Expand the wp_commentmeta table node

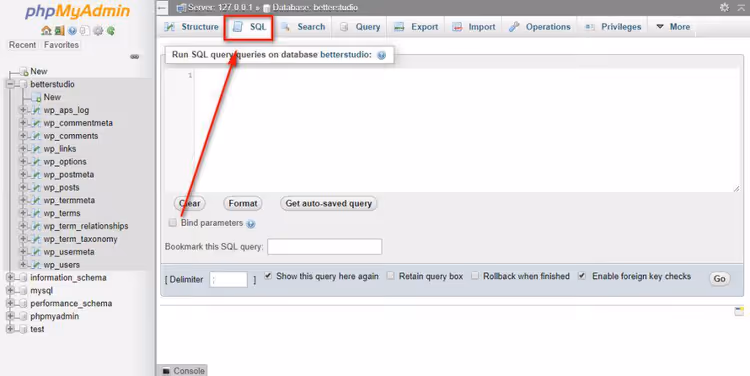coord(22,122)
